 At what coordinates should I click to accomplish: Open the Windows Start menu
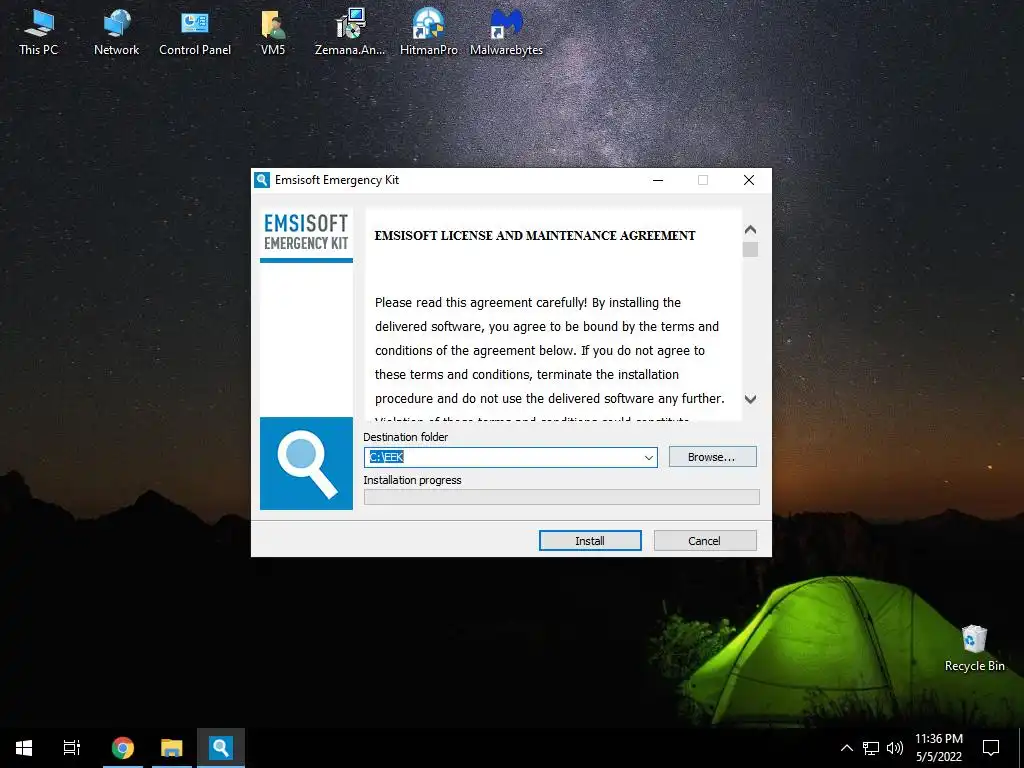pyautogui.click(x=24, y=748)
